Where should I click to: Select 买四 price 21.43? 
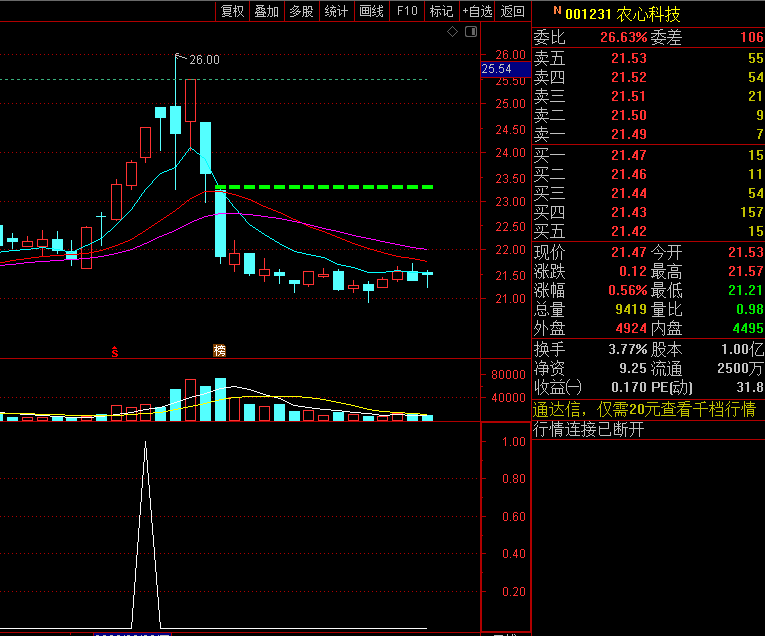pyautogui.click(x=629, y=213)
